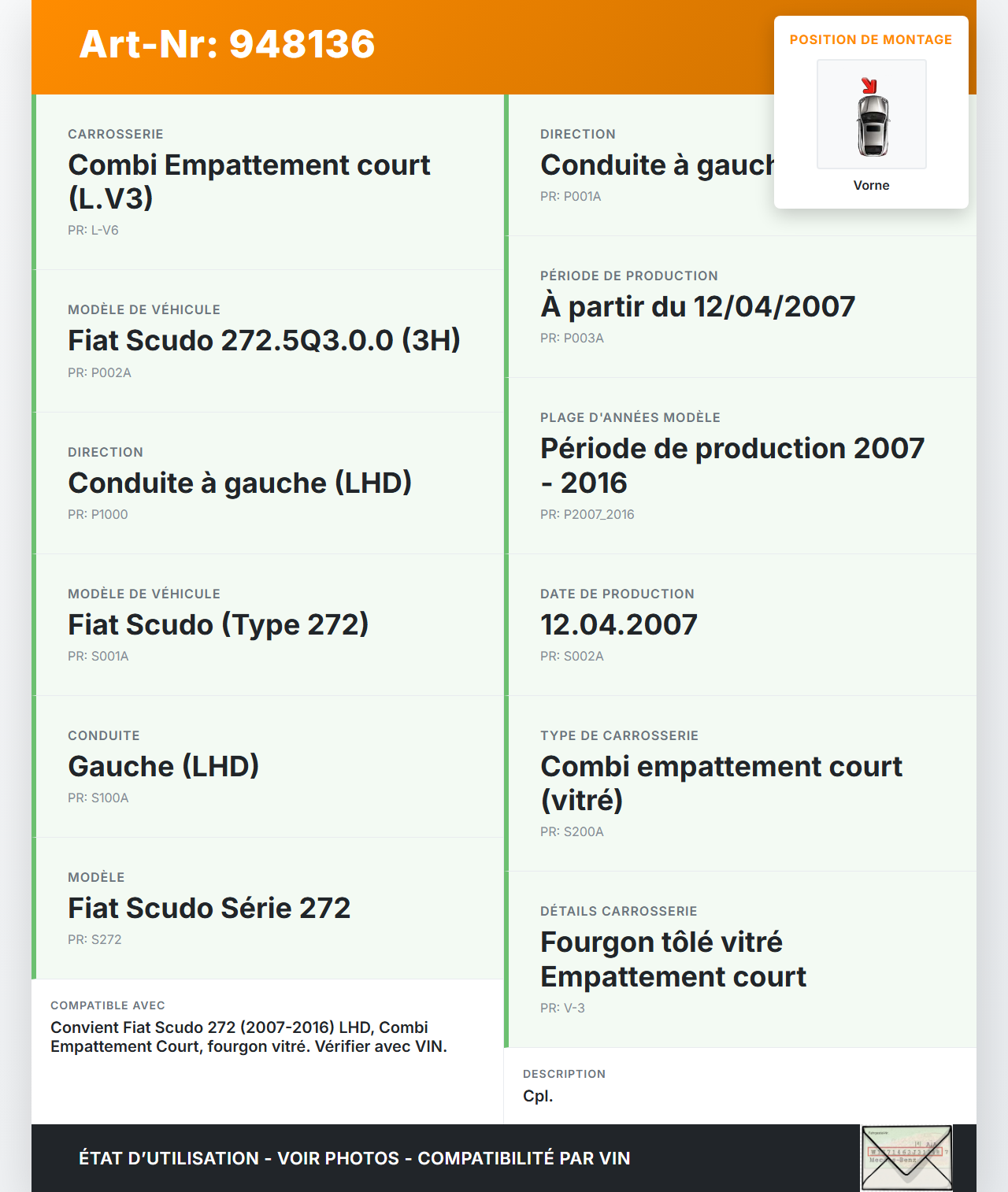1008x1192 pixels.
Task: Open the envelope VIN image in footer
Action: click(906, 1157)
